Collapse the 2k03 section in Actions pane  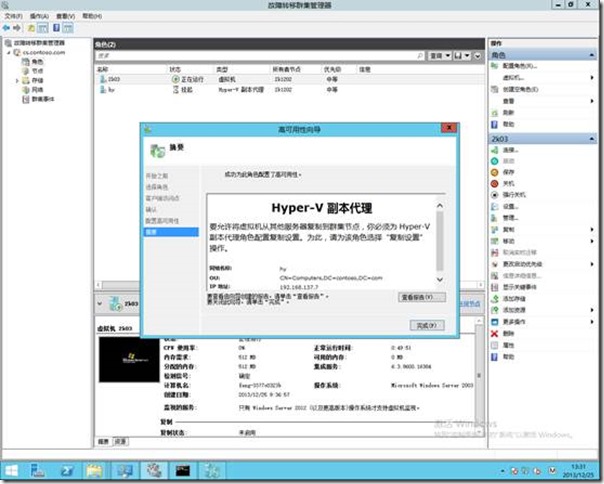(591, 139)
